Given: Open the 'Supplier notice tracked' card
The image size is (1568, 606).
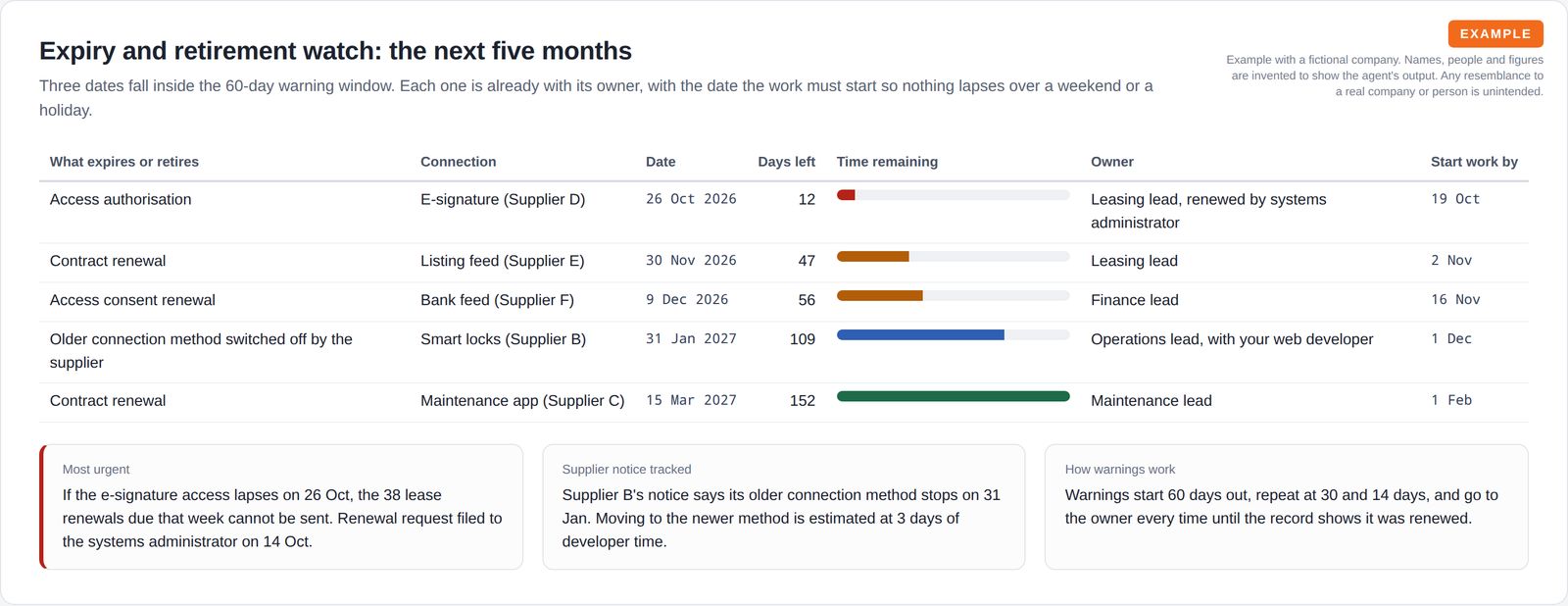Looking at the screenshot, I should (x=784, y=507).
